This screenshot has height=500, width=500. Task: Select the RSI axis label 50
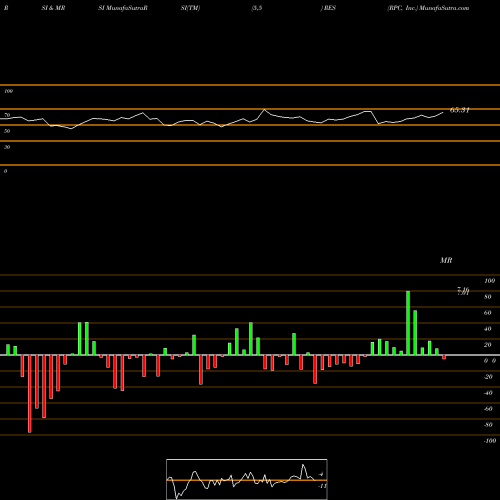7,131
